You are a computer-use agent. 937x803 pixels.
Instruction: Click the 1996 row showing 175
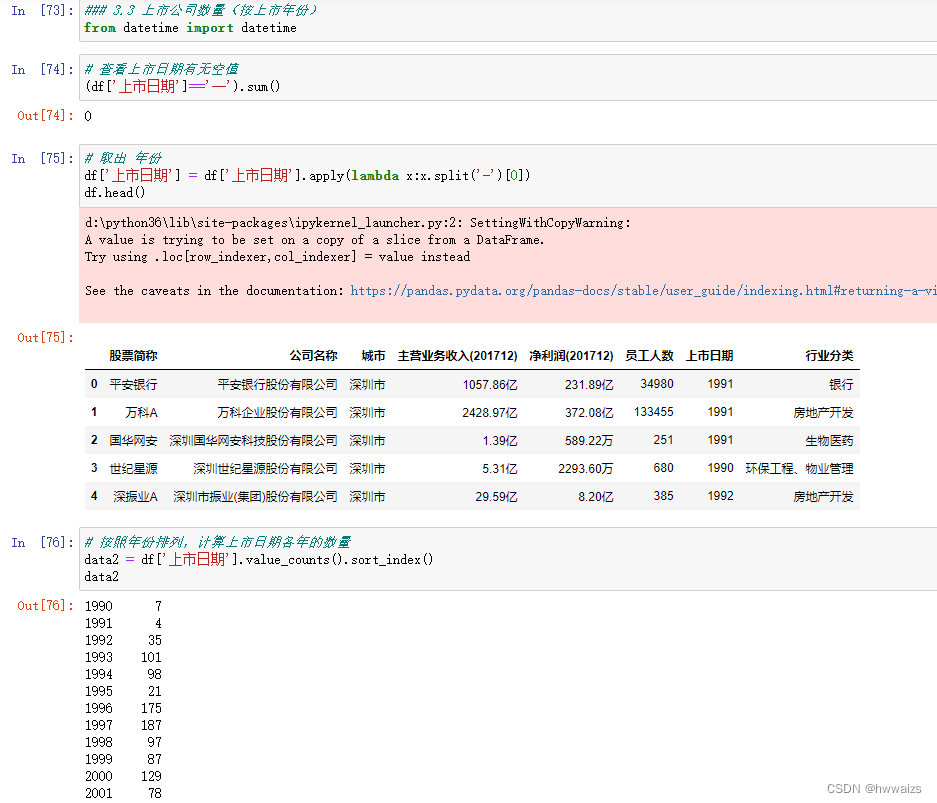click(123, 708)
